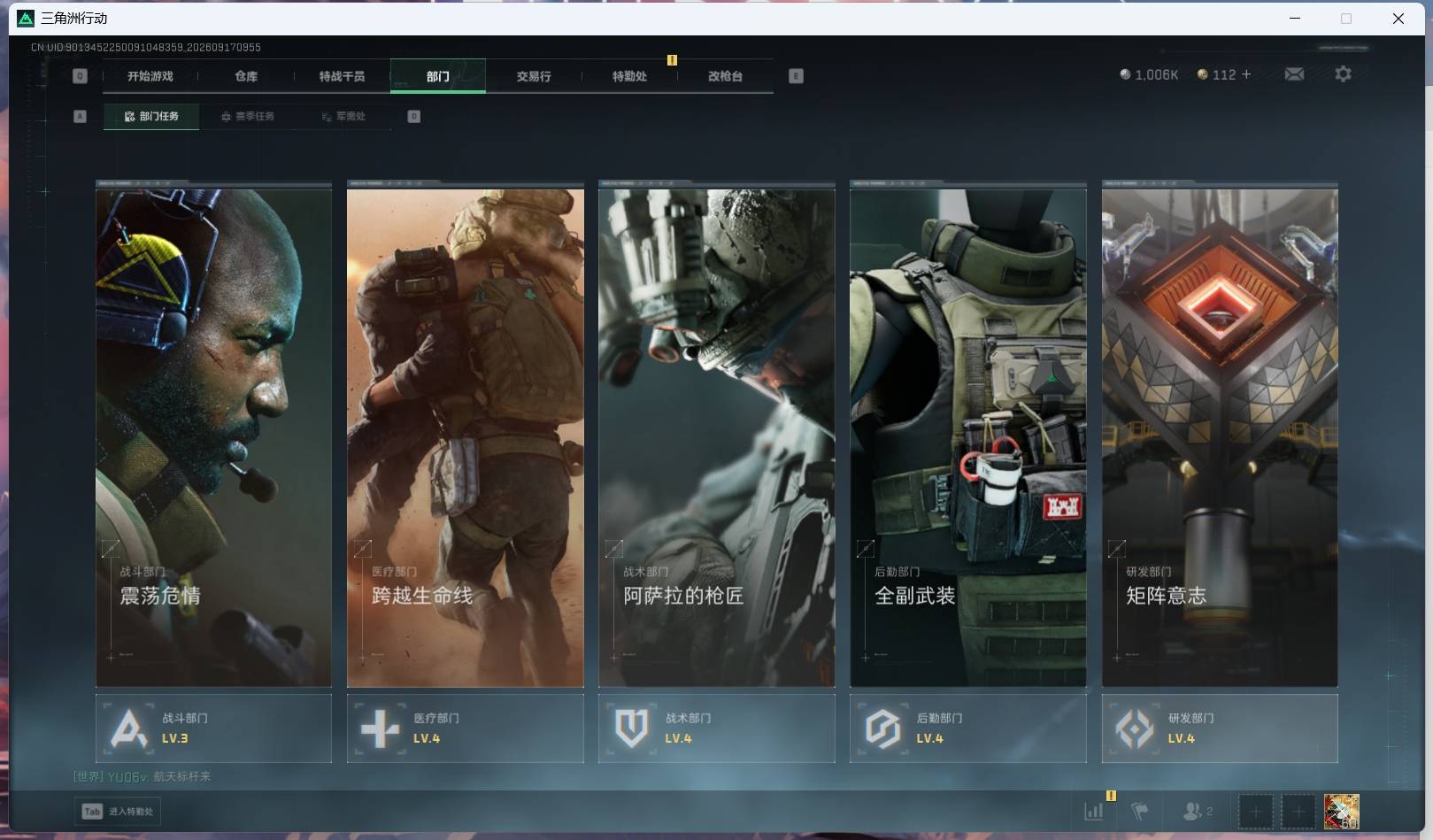This screenshot has height=840, width=1433.
Task: Click the 阿萨拉的枪匠 title text
Action: click(x=683, y=596)
